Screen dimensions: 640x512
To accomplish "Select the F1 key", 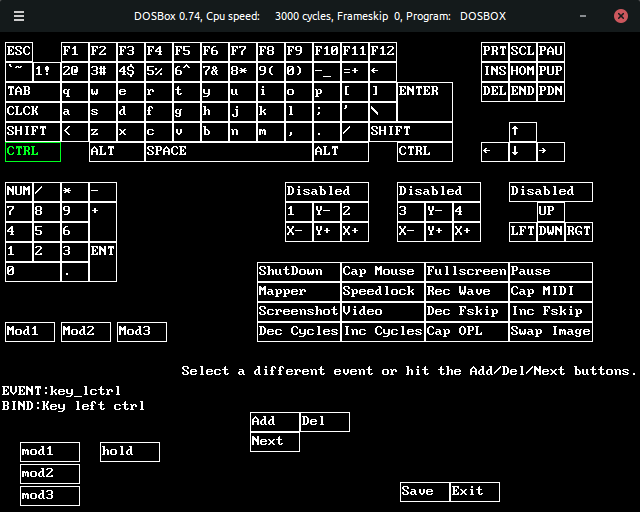I will [75, 52].
